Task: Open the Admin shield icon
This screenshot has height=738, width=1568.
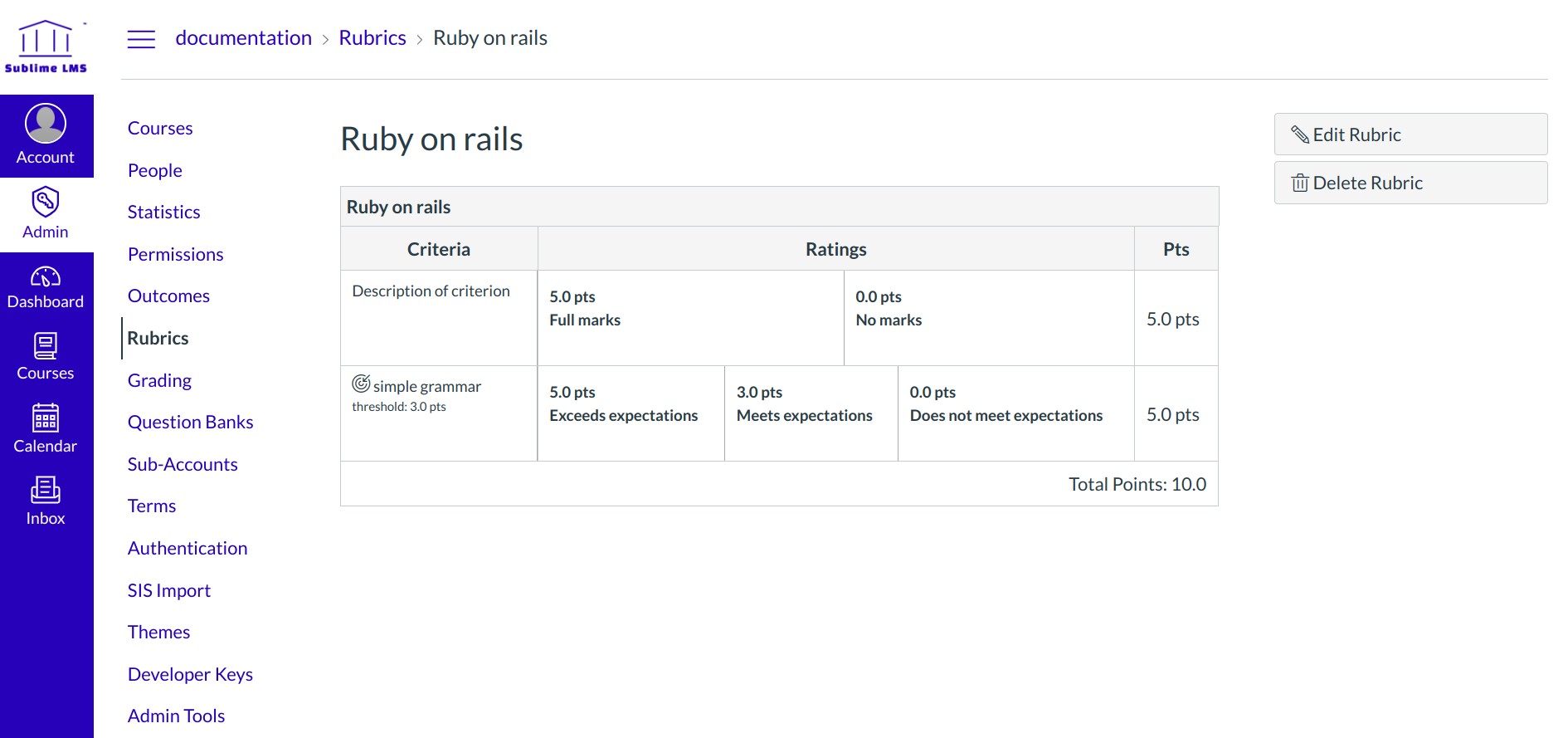Action: click(x=46, y=201)
